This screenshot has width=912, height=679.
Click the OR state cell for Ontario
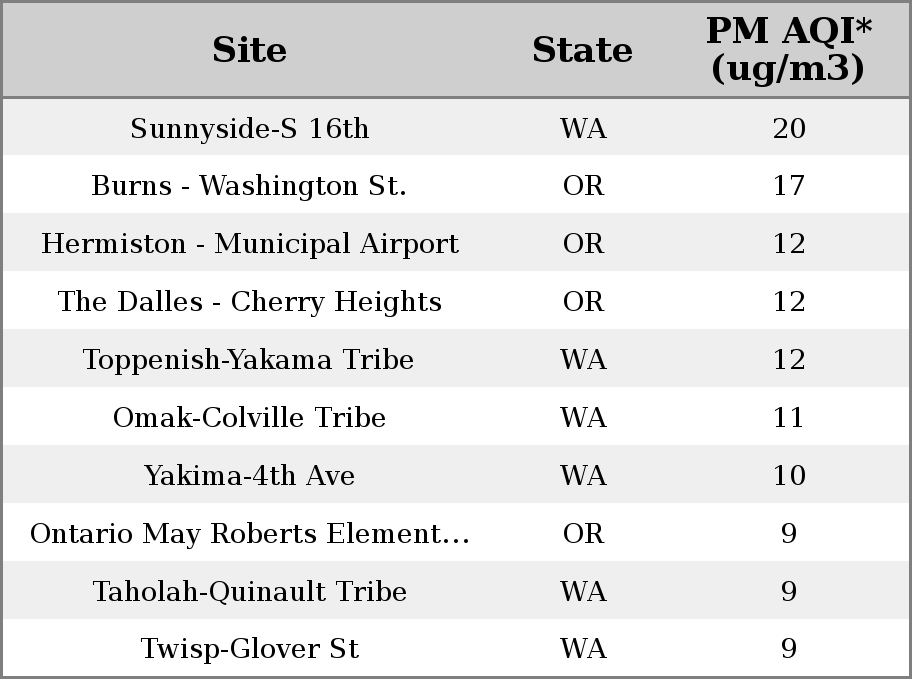(x=583, y=534)
